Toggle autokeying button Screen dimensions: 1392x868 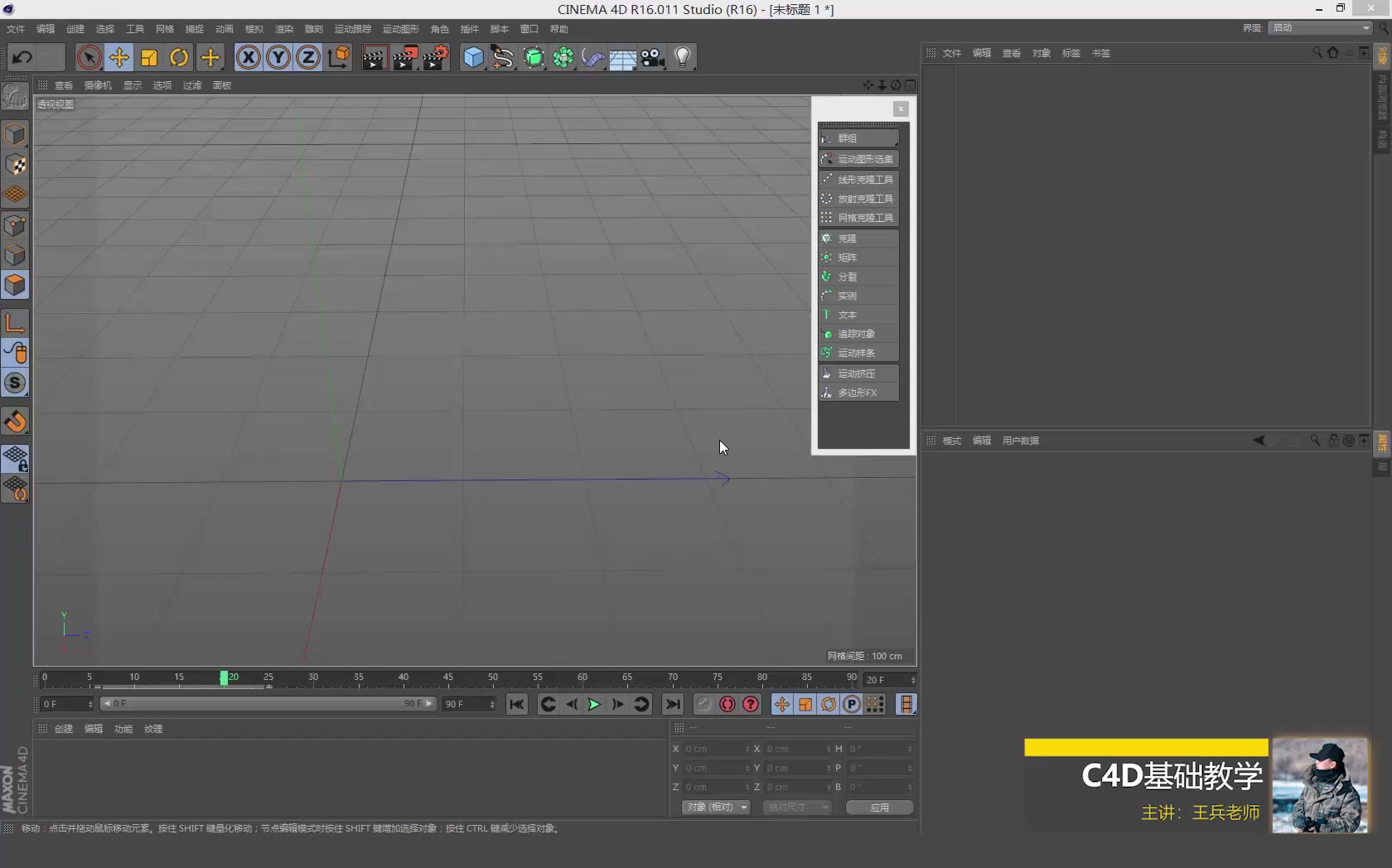pos(727,704)
